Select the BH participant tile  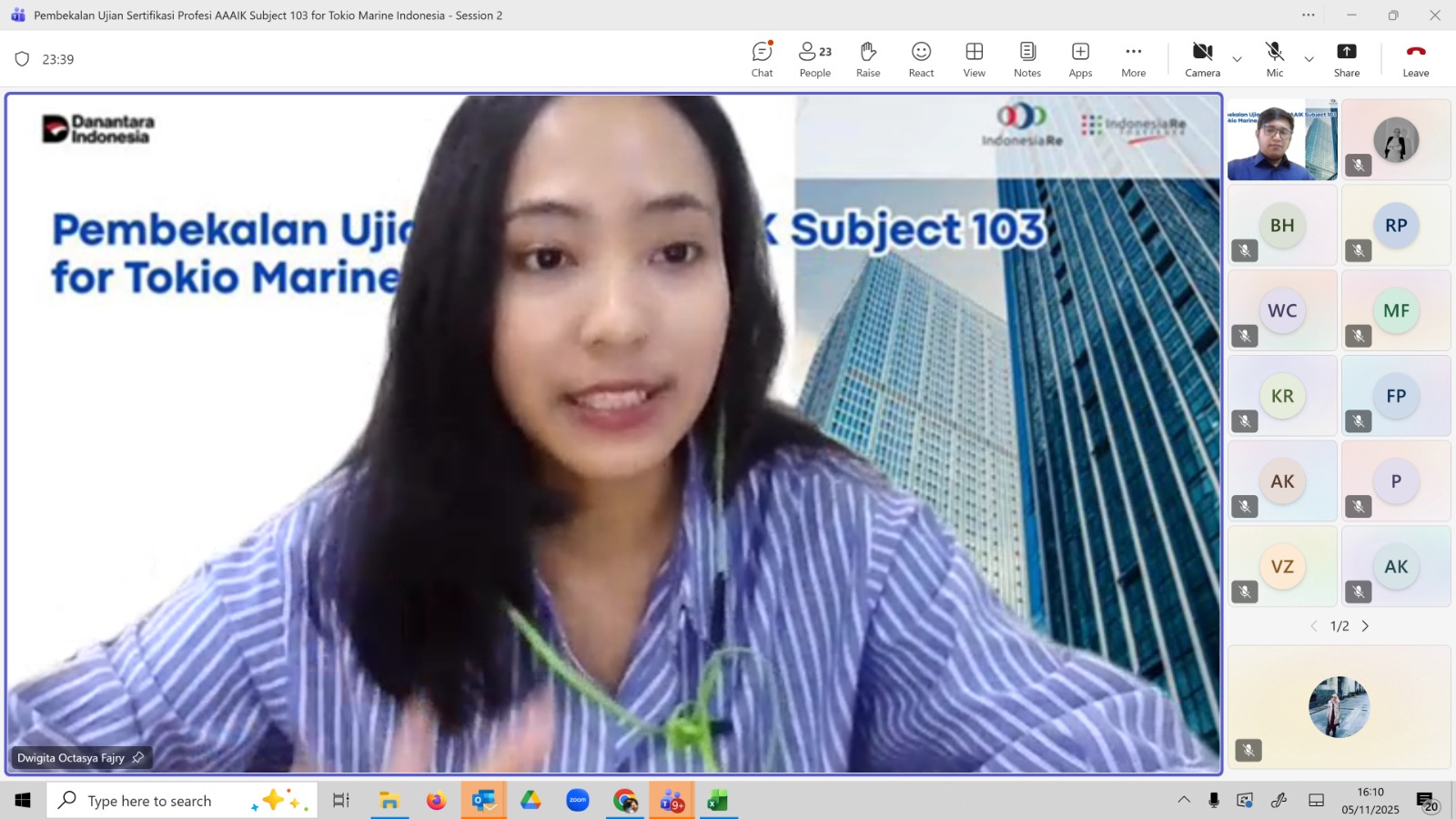pos(1282,226)
